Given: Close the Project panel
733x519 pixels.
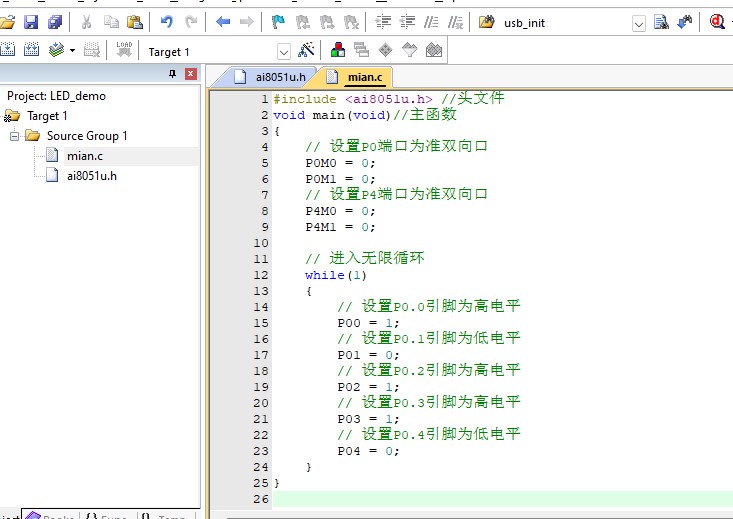Looking at the screenshot, I should (190, 74).
